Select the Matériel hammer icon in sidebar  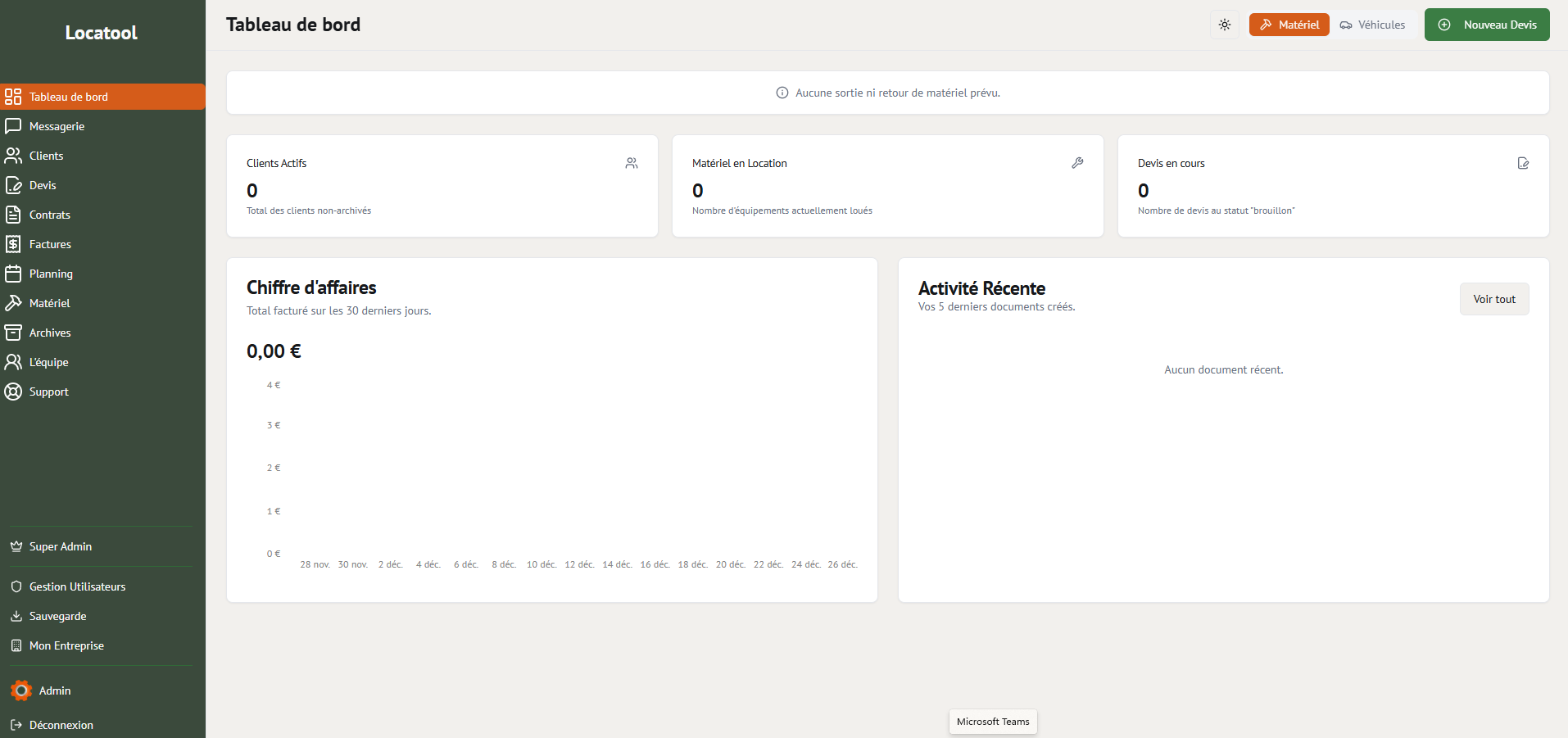13,303
